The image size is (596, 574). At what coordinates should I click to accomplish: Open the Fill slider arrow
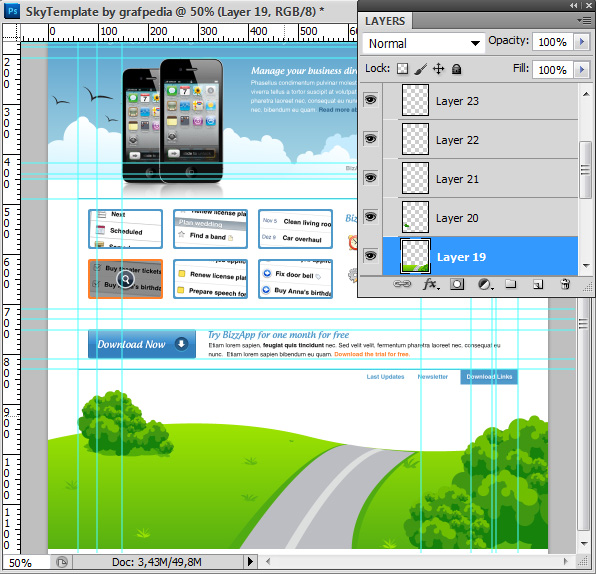pyautogui.click(x=582, y=70)
